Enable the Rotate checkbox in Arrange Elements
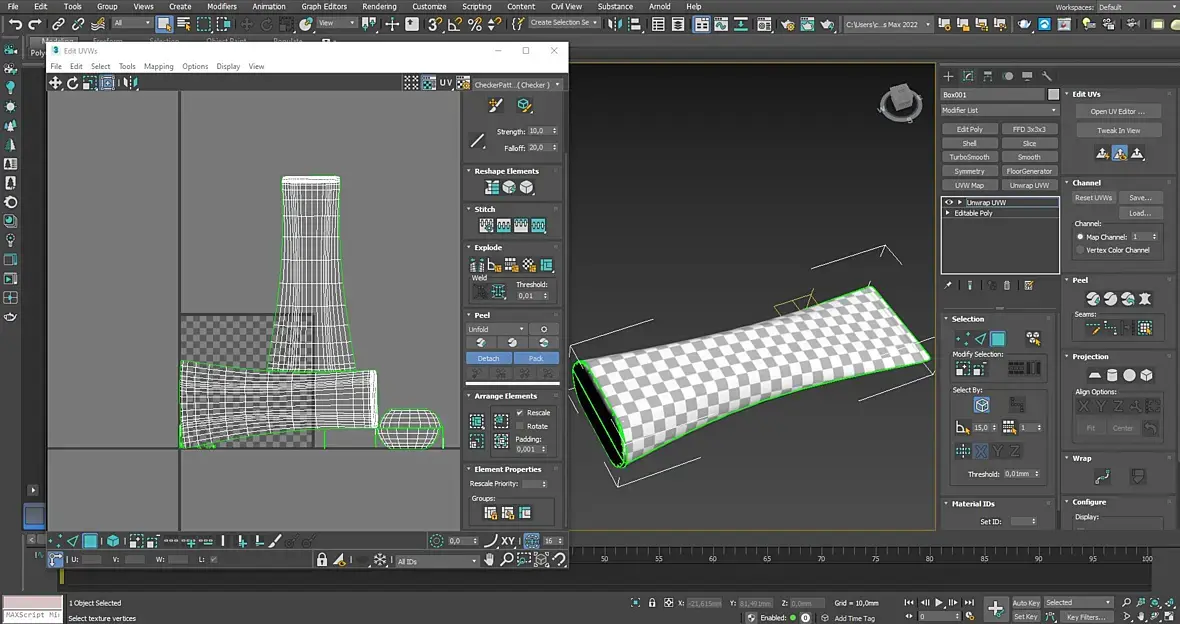 (x=520, y=426)
